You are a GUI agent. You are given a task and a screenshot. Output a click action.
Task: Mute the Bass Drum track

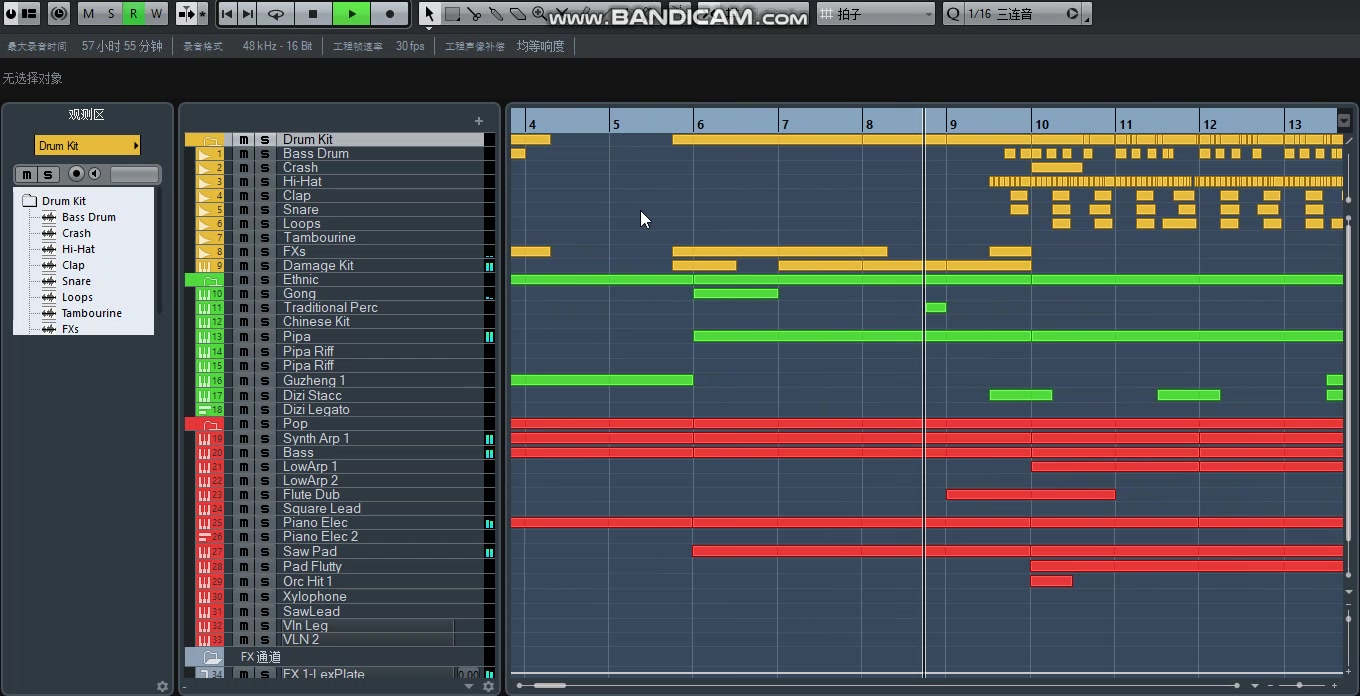click(244, 154)
